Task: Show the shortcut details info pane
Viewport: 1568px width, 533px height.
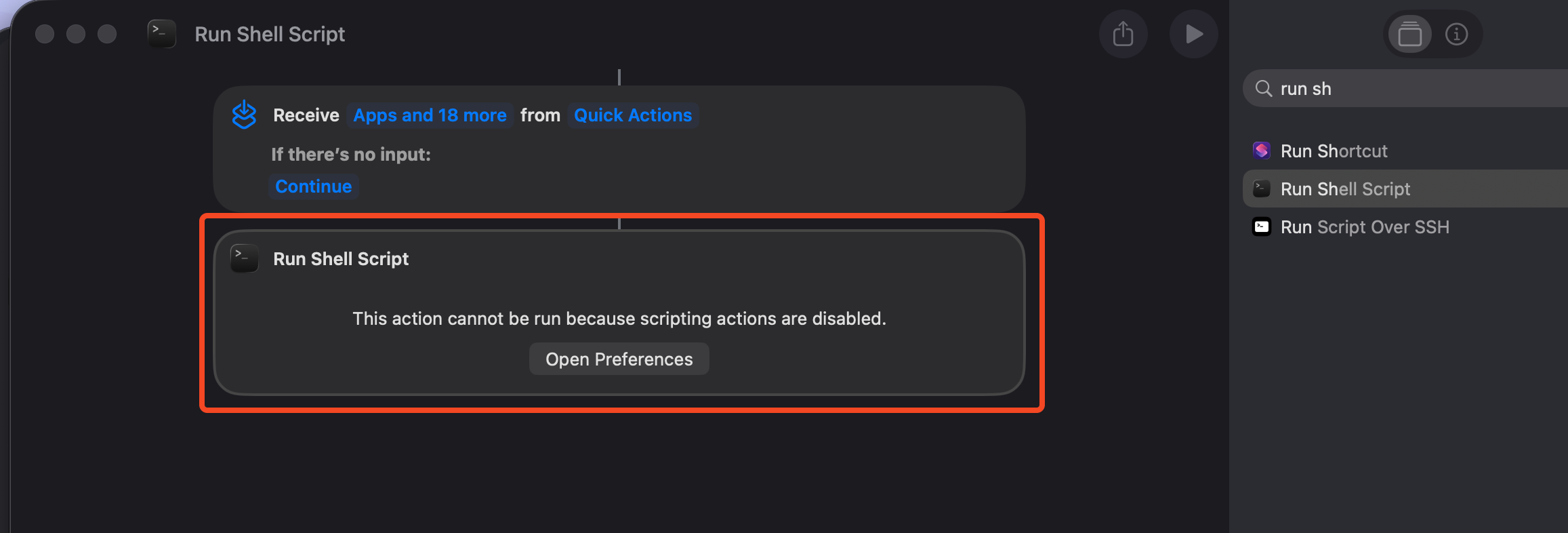Action: (1457, 33)
